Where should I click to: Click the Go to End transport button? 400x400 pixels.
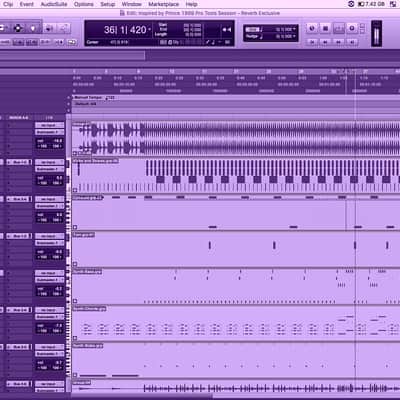tap(352, 42)
